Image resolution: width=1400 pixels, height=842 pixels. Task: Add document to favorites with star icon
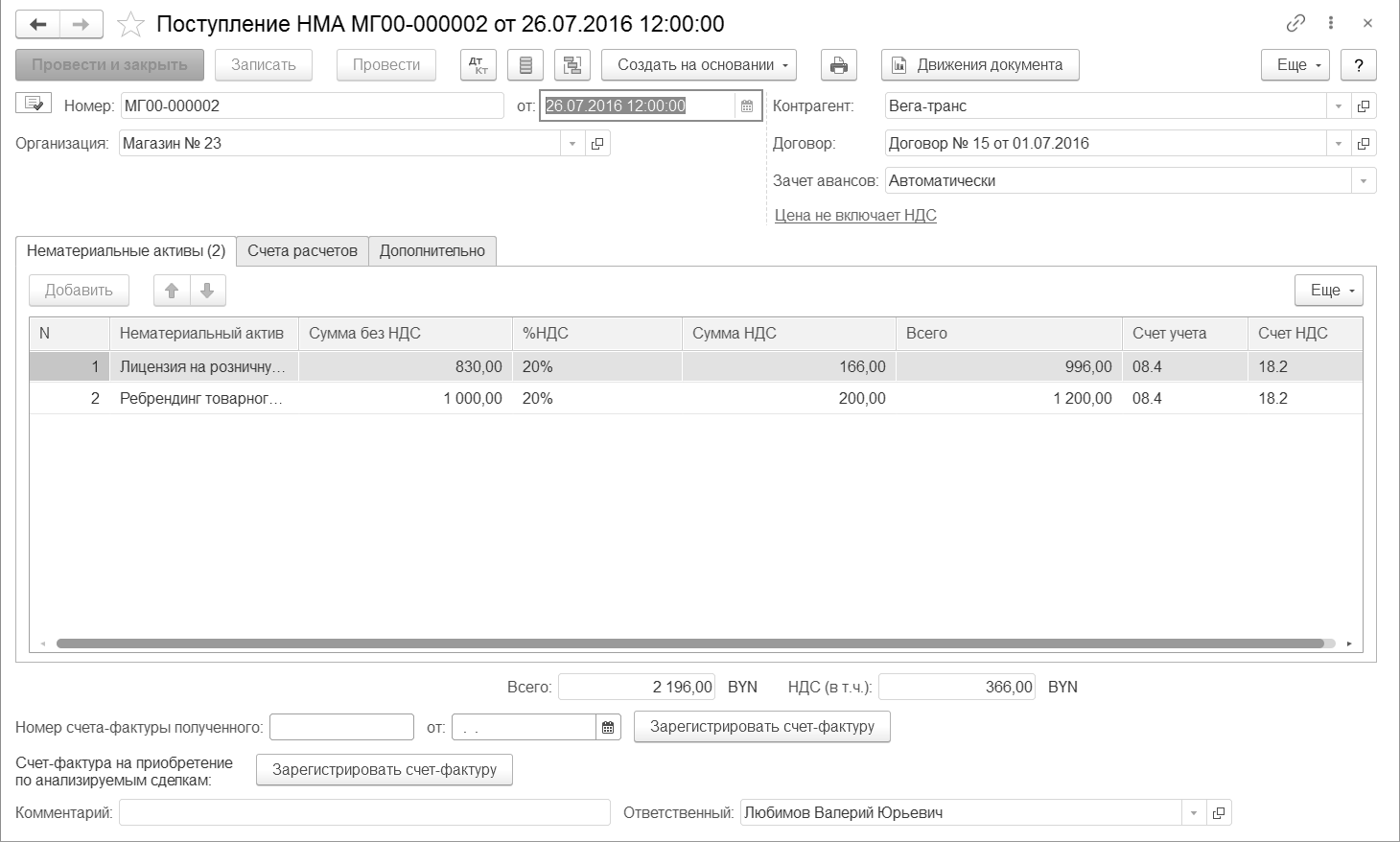(130, 24)
